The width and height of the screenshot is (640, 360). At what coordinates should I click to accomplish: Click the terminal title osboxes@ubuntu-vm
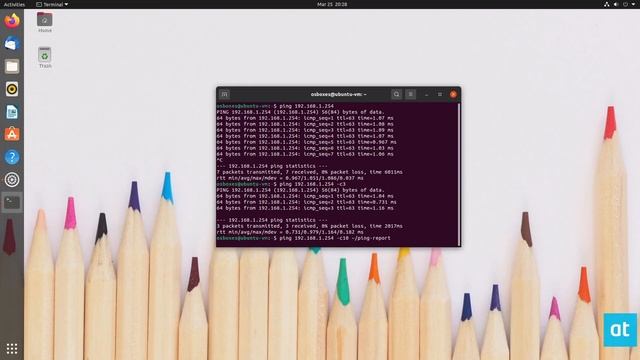[338, 94]
